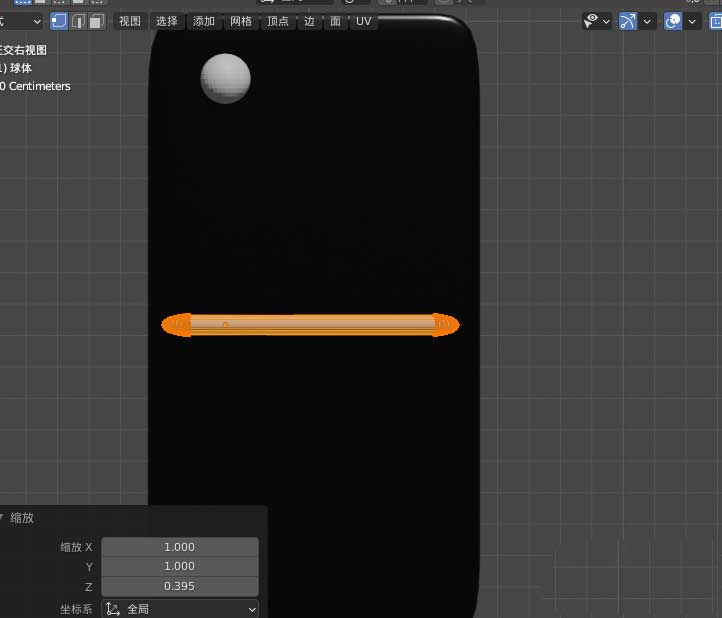Click the orange selected cylinder in viewport
Viewport: 722px width, 618px height.
310,325
